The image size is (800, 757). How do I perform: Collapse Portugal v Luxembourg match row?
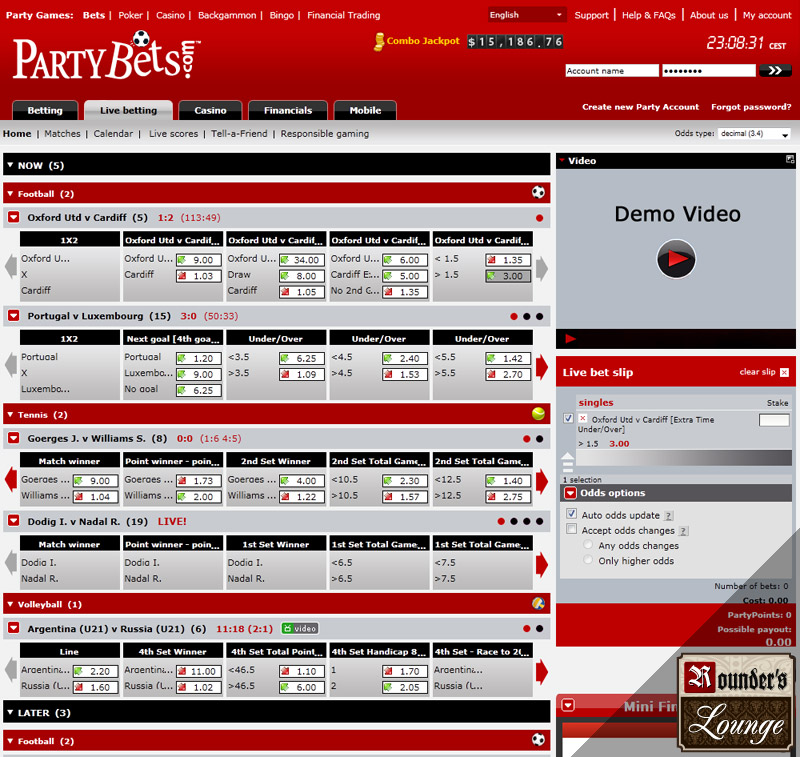point(14,316)
